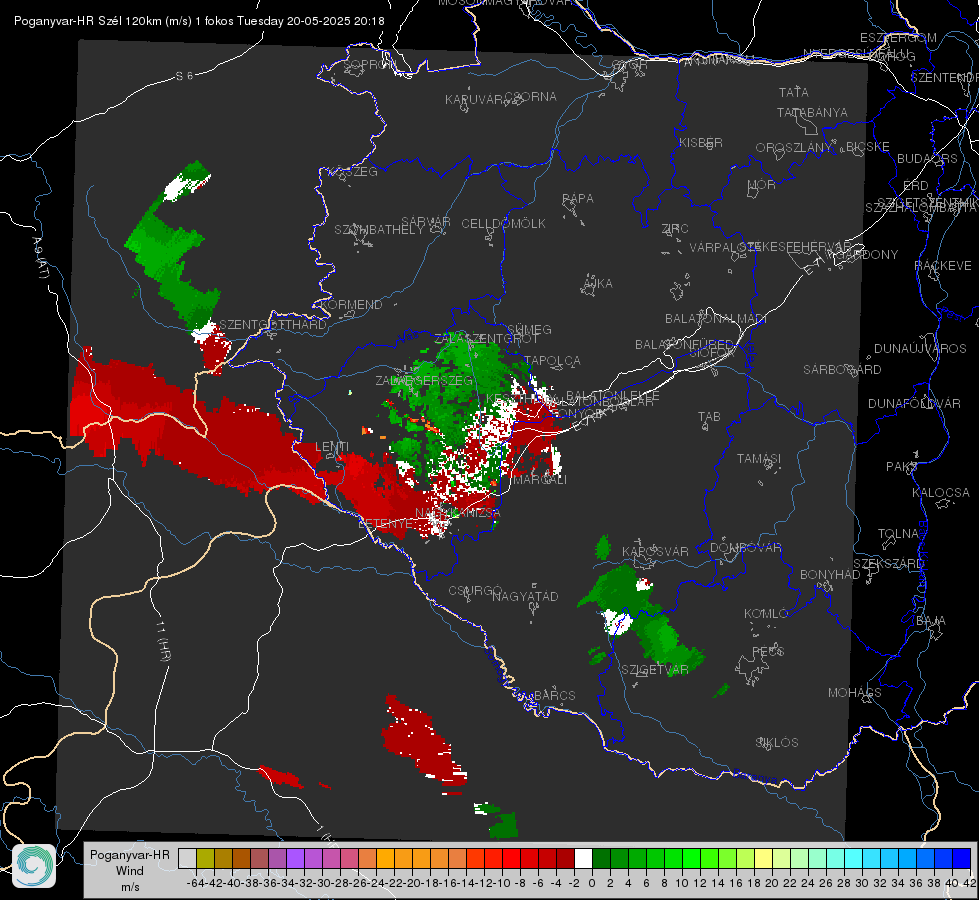This screenshot has width=979, height=900.
Task: Click the TAB city label
Action: point(709,417)
